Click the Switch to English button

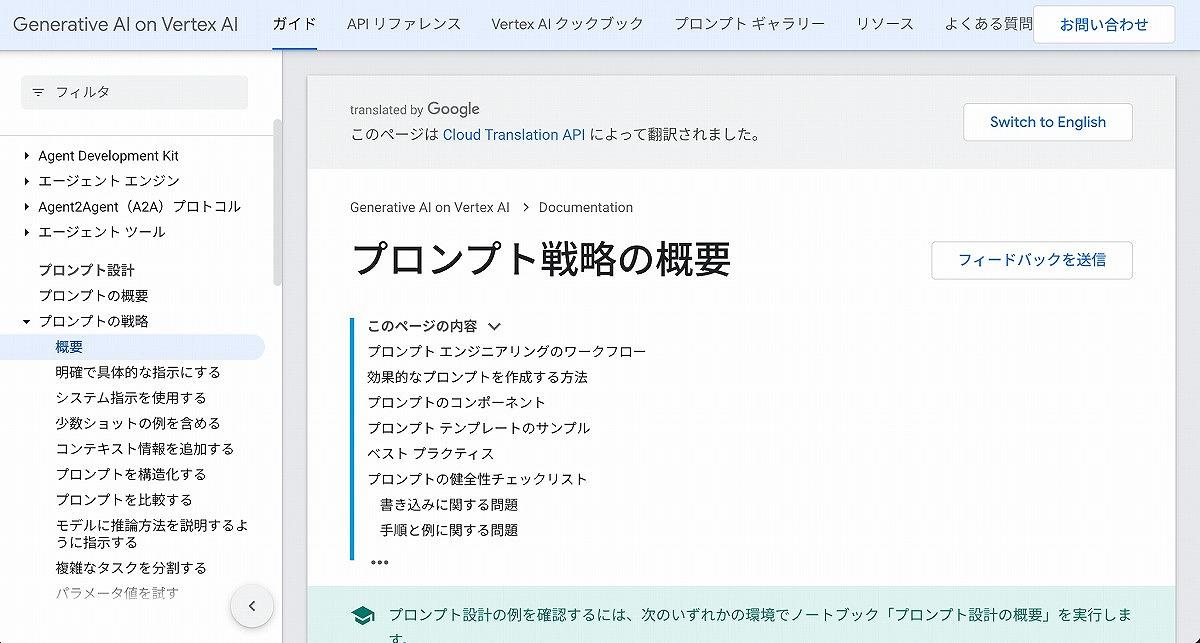coord(1047,122)
